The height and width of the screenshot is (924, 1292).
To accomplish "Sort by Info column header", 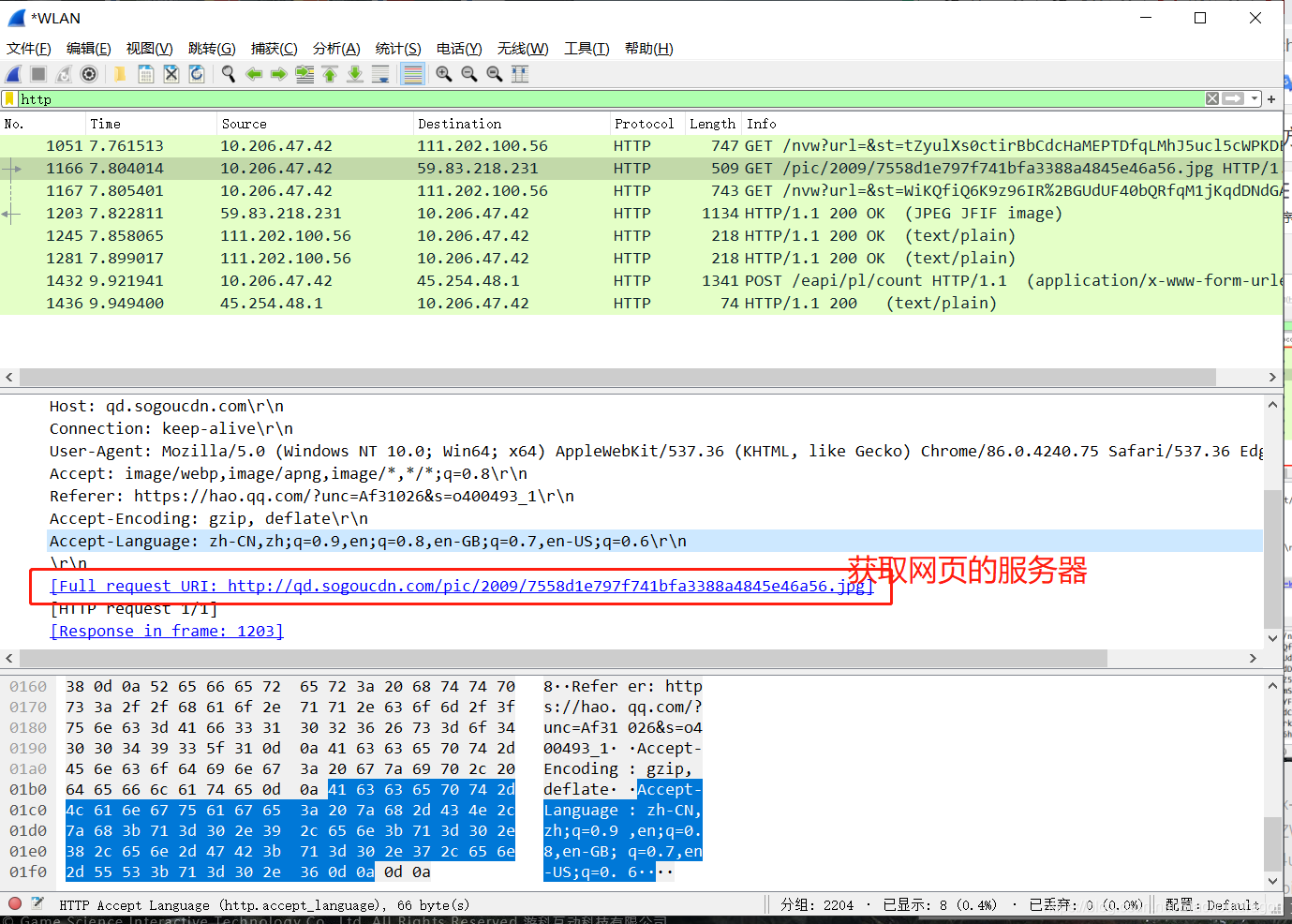I will pos(1012,124).
